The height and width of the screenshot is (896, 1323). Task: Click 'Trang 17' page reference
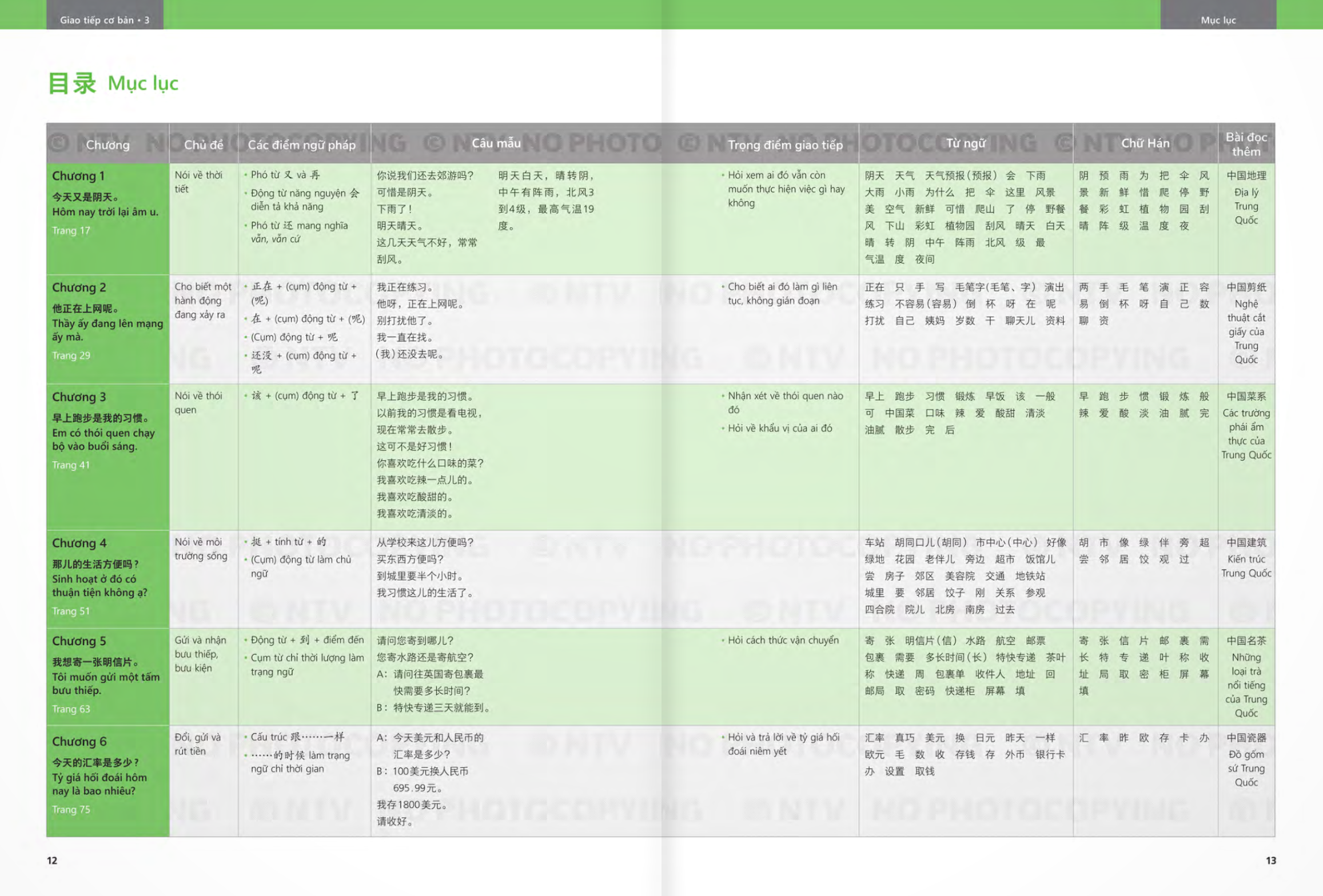point(71,230)
